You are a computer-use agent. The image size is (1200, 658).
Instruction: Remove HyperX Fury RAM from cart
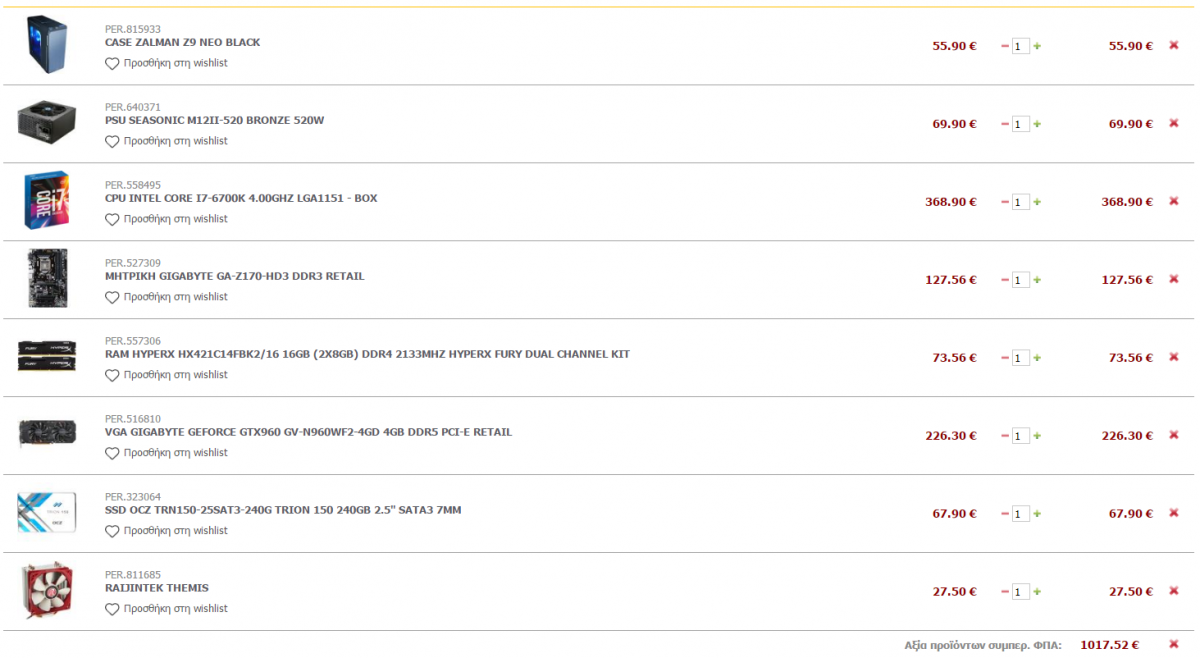pyautogui.click(x=1174, y=357)
